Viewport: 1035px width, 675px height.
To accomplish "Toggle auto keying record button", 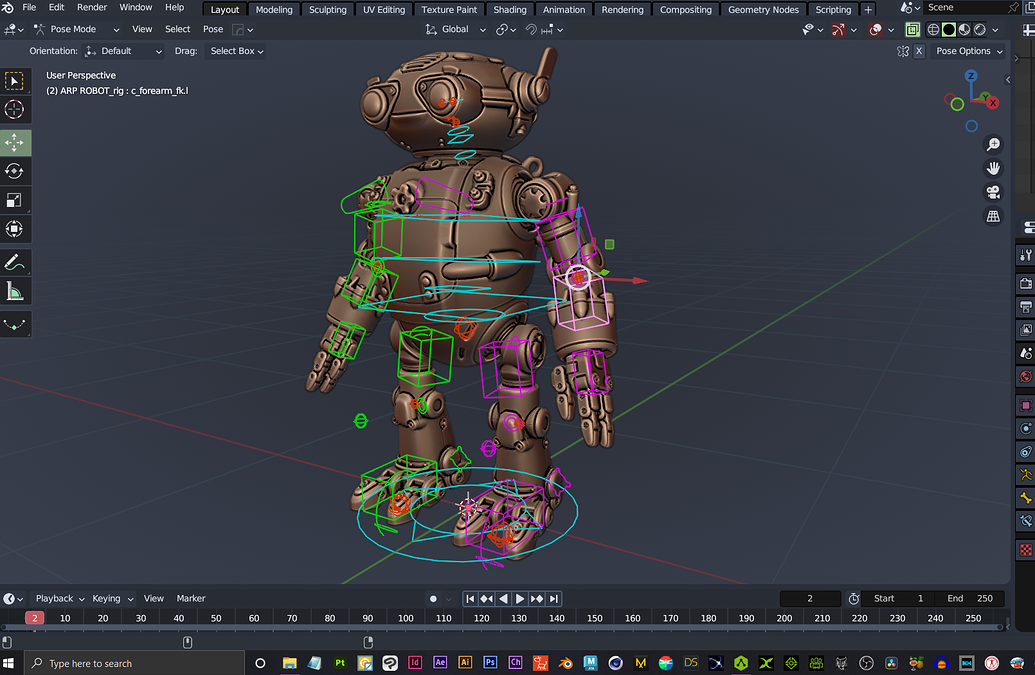I will pos(433,599).
